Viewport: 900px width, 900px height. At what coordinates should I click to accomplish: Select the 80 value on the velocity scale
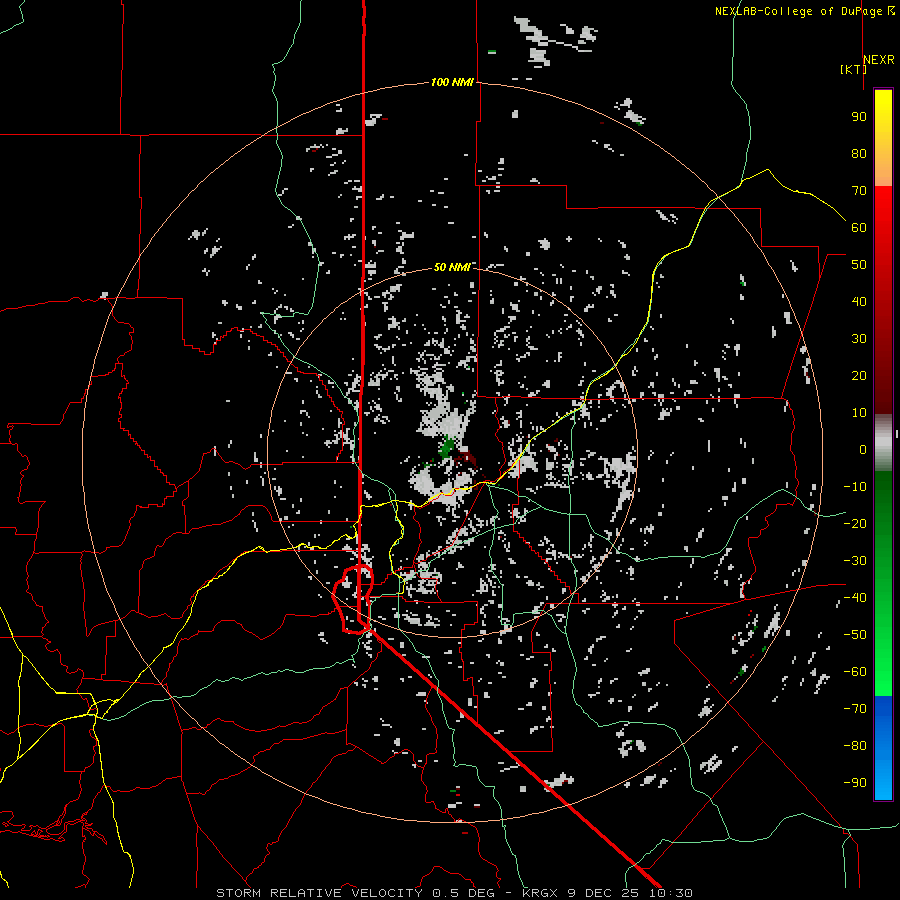click(859, 154)
